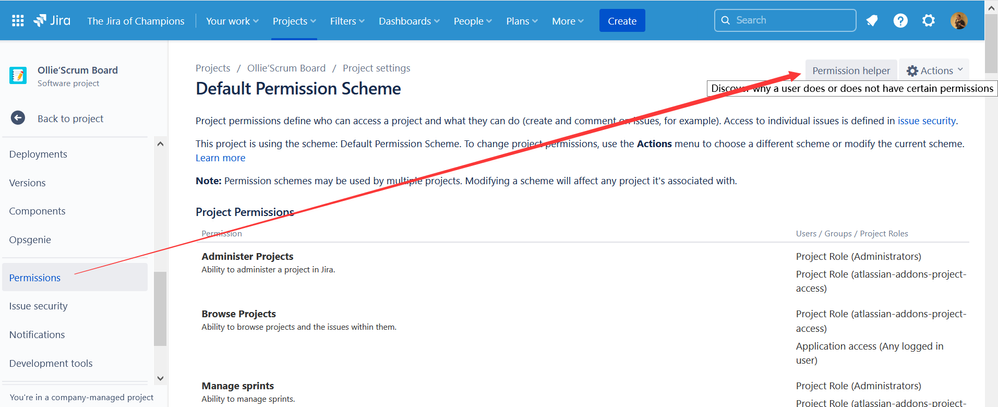
Task: Select Versions in sidebar
Action: tap(27, 183)
